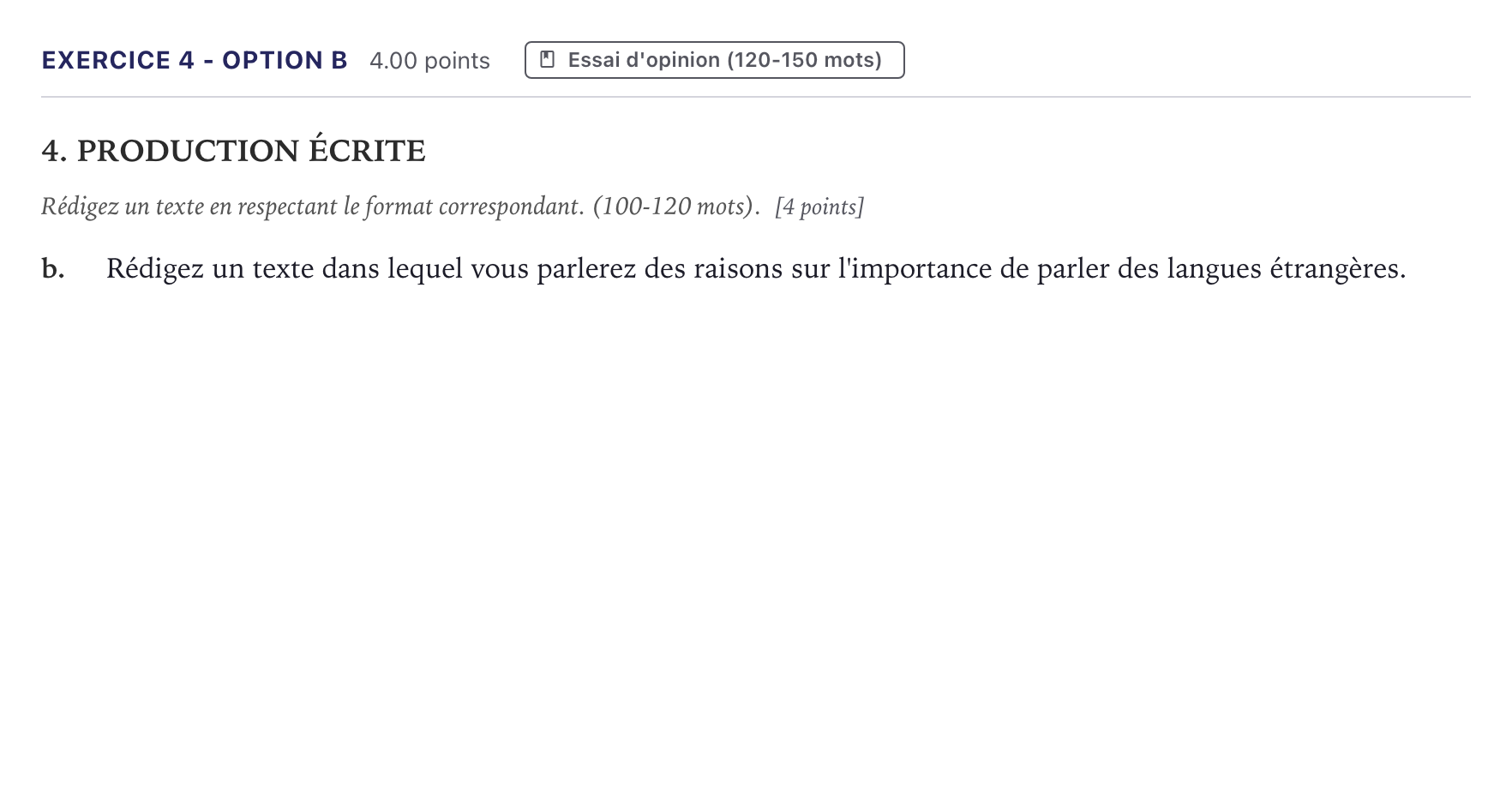Screen dimensions: 1512x797
Task: Click the italic instruction starting with Rédigez un texte
Action: point(401,207)
